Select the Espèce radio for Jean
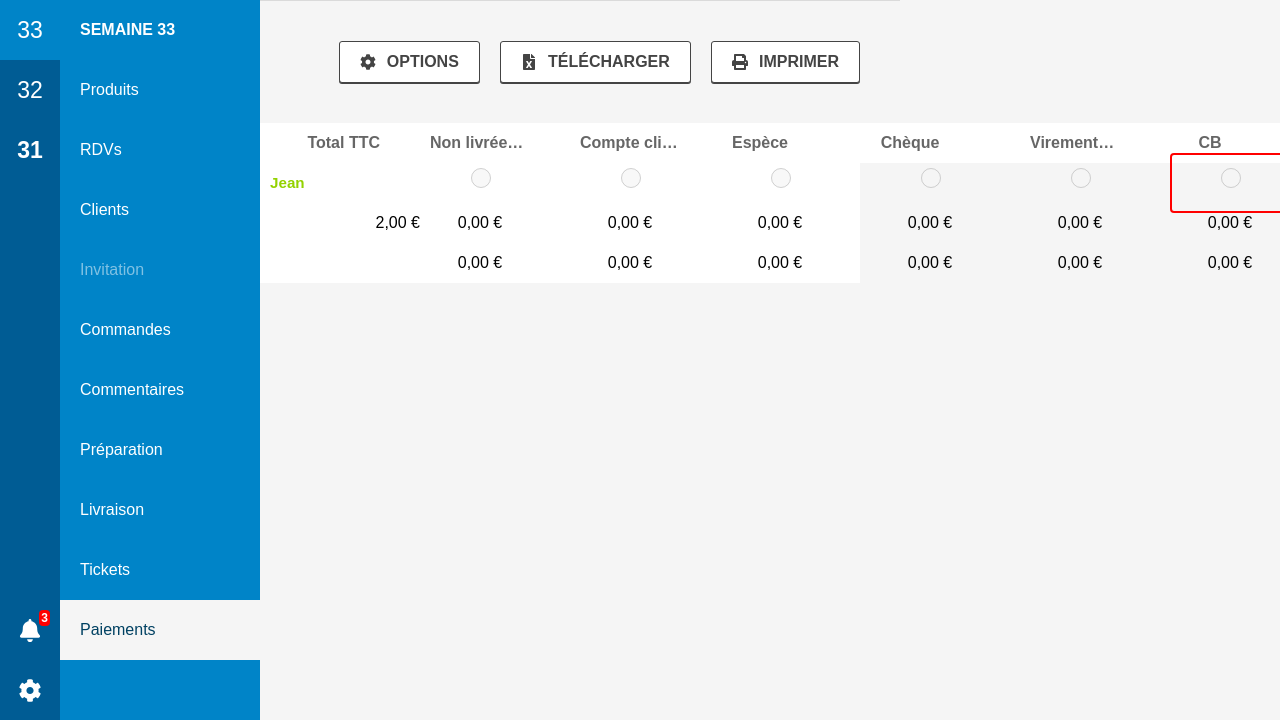1280x720 pixels. (x=781, y=178)
